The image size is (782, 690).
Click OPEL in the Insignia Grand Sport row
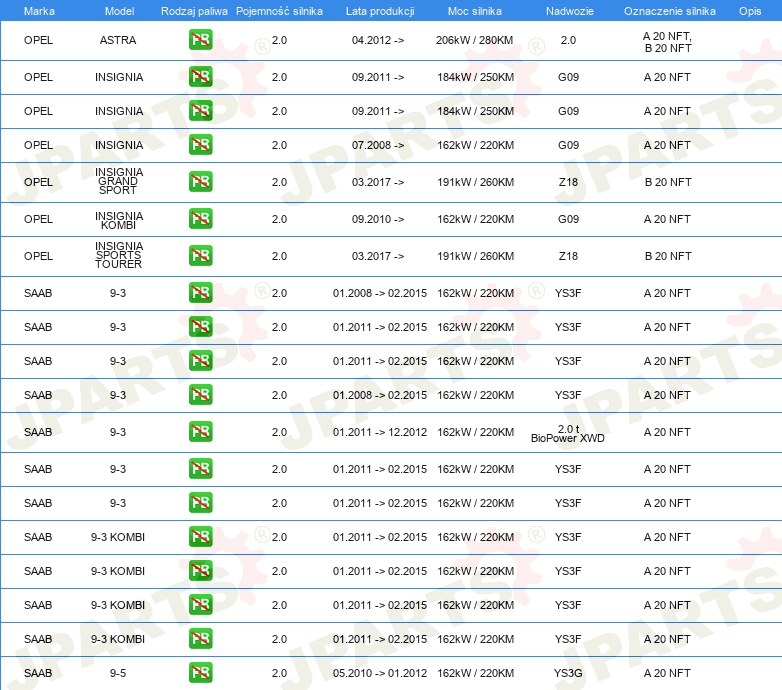38,182
